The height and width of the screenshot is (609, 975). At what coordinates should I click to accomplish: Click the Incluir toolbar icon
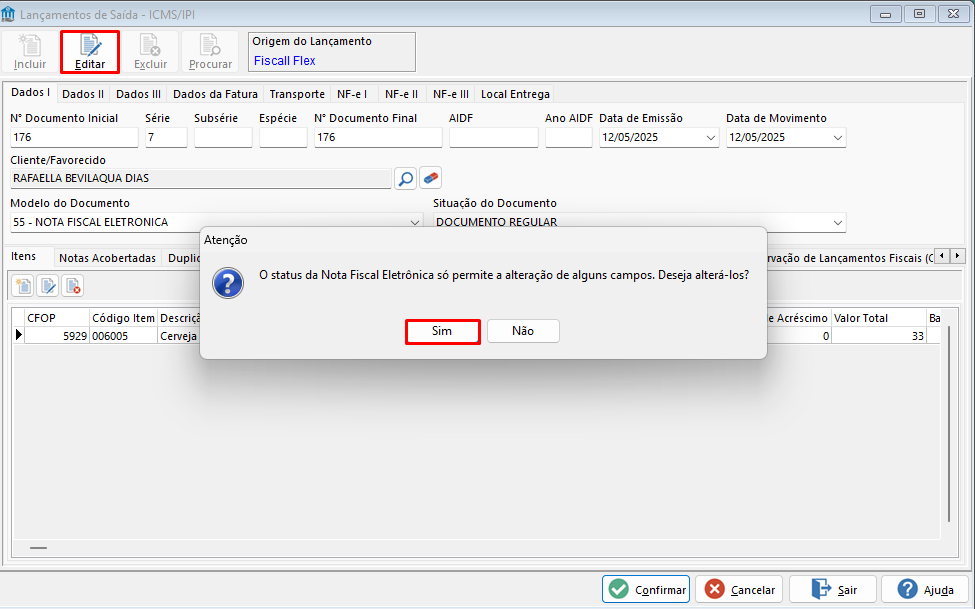pyautogui.click(x=30, y=52)
